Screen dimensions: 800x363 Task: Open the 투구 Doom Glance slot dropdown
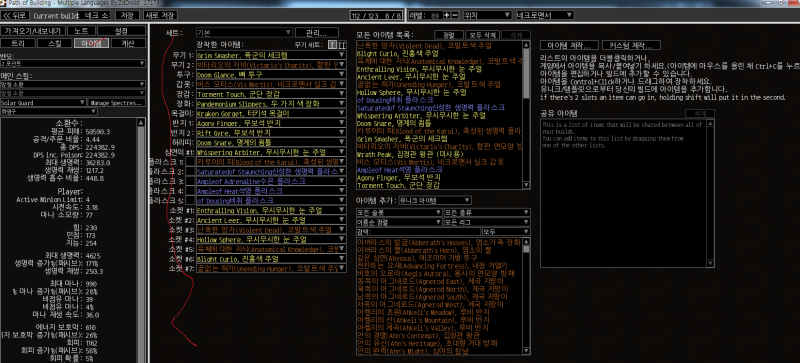[x=271, y=75]
